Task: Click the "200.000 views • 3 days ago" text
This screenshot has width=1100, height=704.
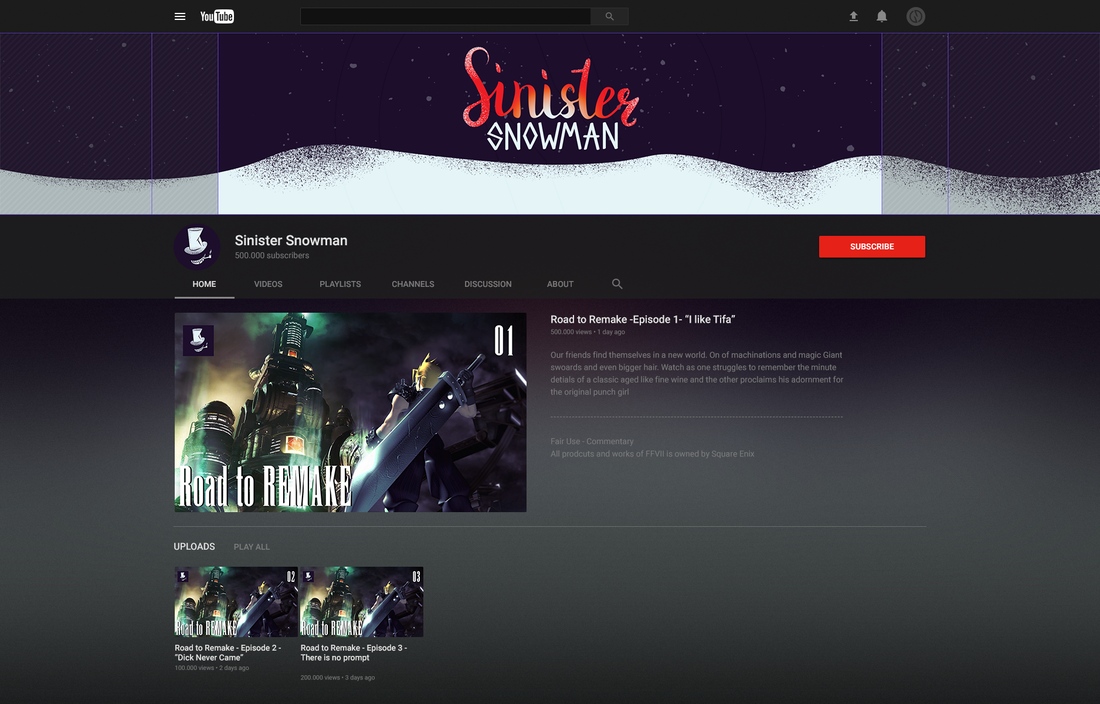Action: [x=337, y=678]
